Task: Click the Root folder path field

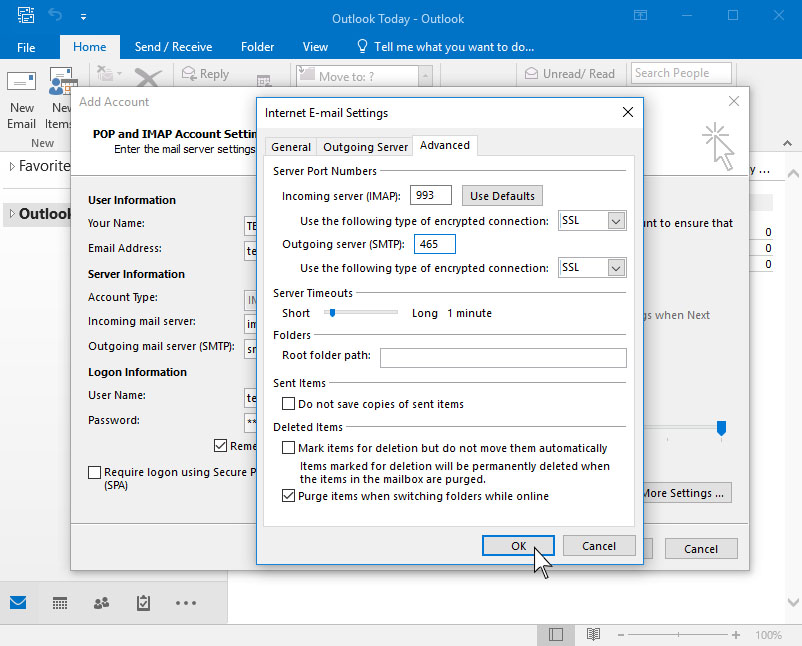Action: [503, 358]
